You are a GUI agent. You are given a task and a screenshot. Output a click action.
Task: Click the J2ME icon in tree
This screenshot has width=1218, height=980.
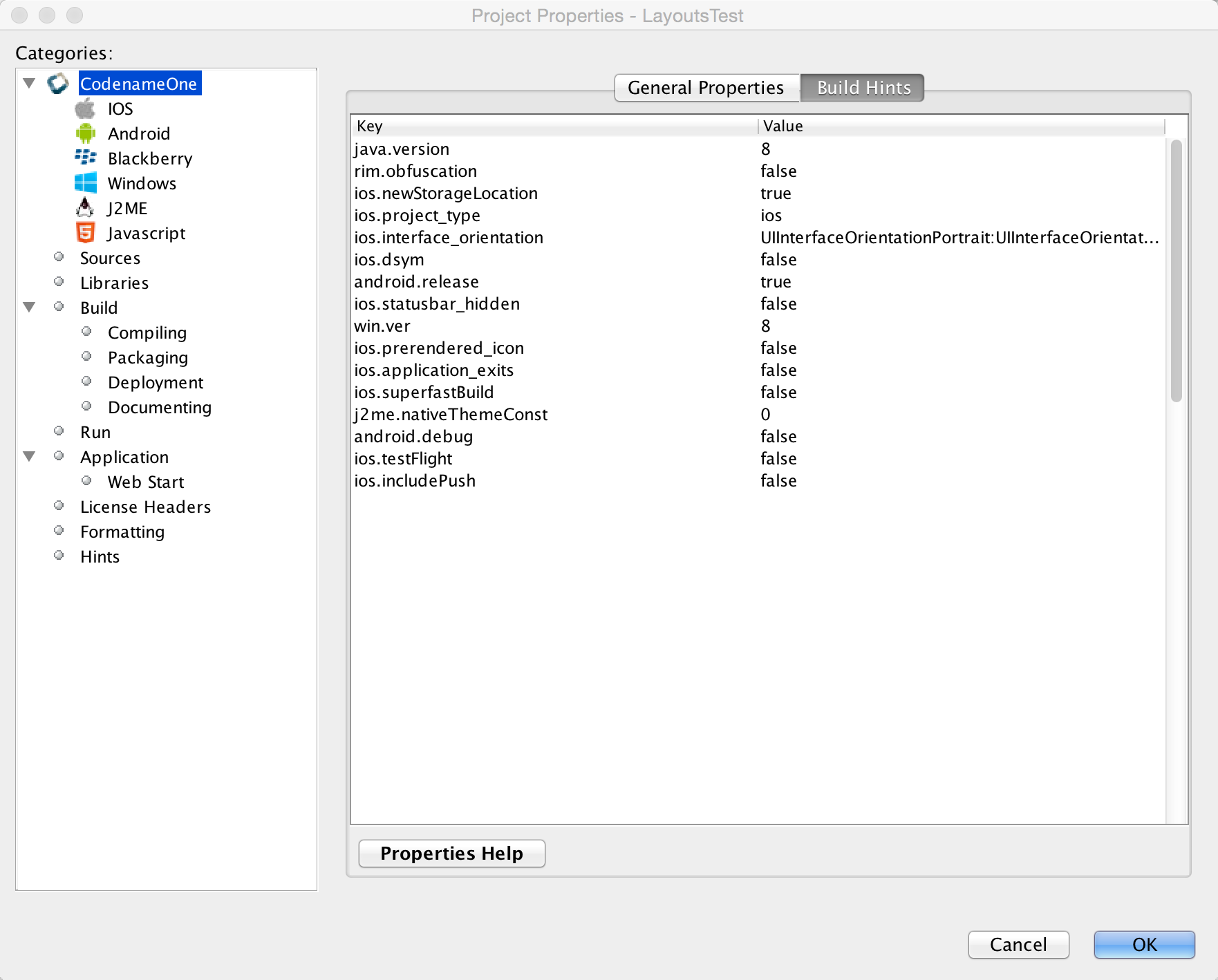click(85, 207)
